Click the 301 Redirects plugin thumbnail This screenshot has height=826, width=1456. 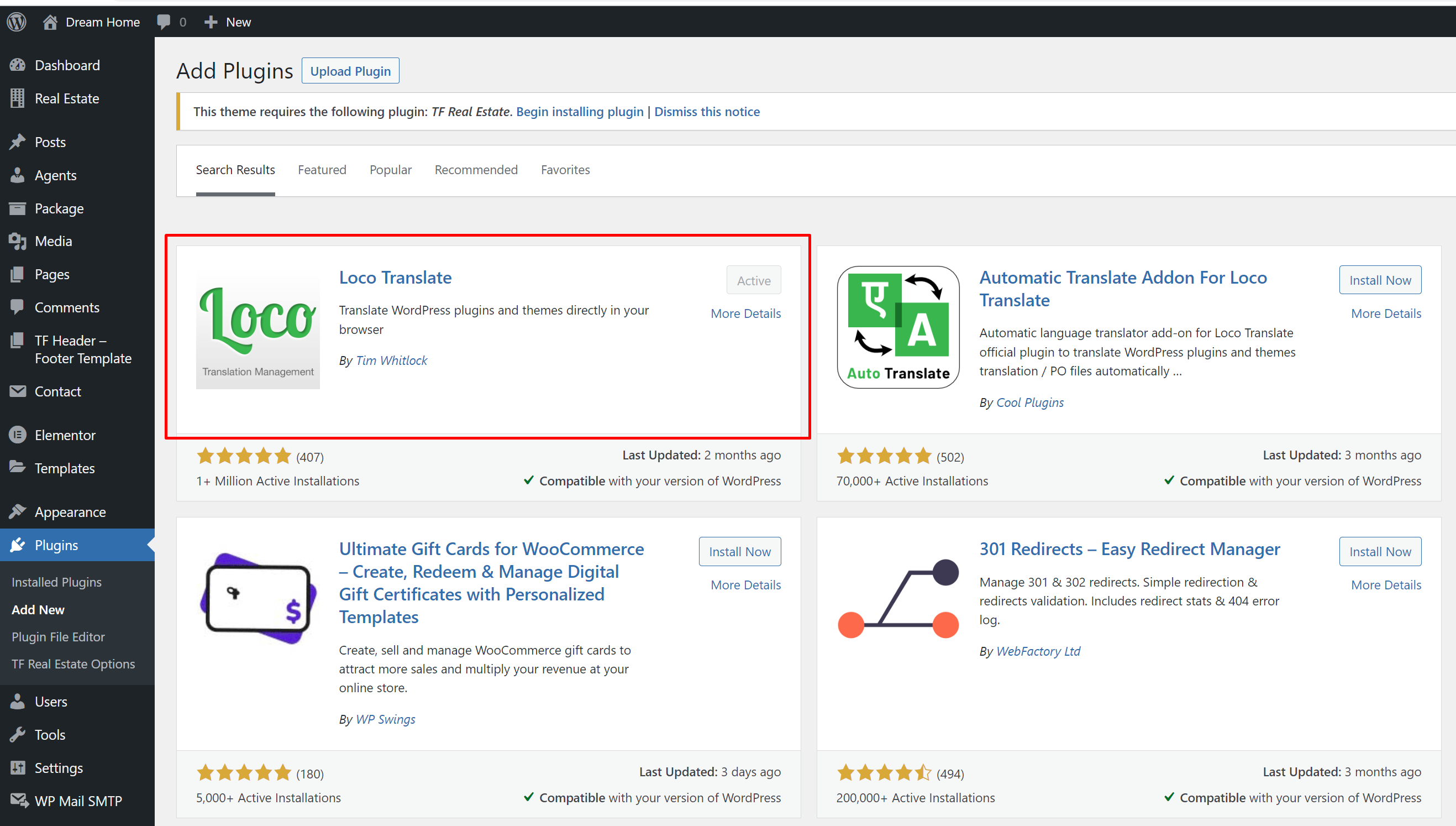[x=898, y=599]
